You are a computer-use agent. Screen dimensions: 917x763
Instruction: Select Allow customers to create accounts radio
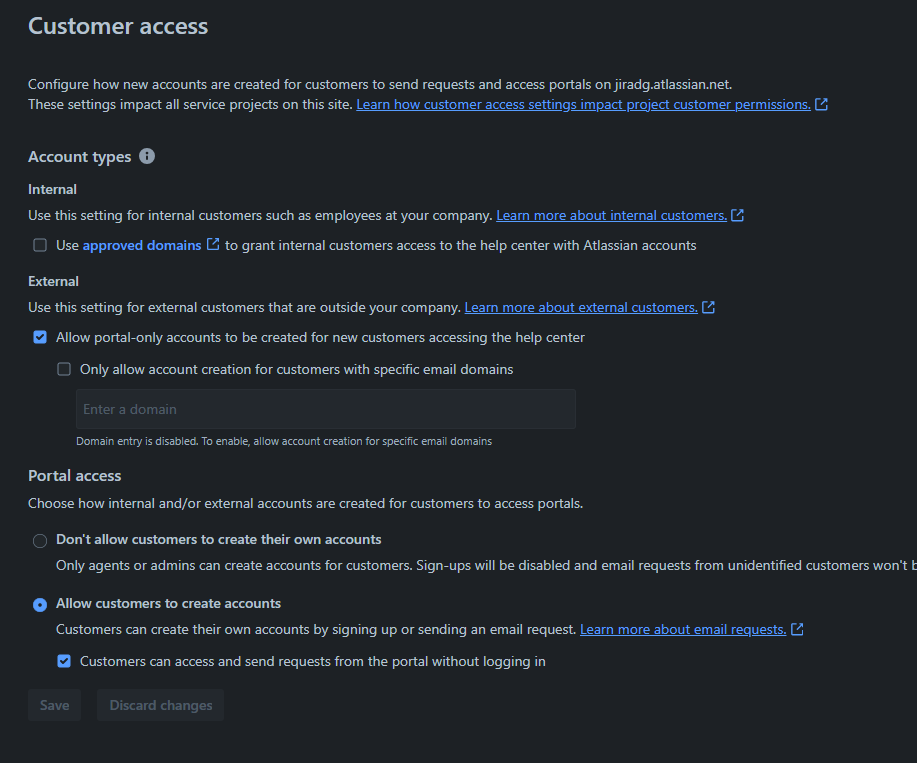[x=40, y=605]
